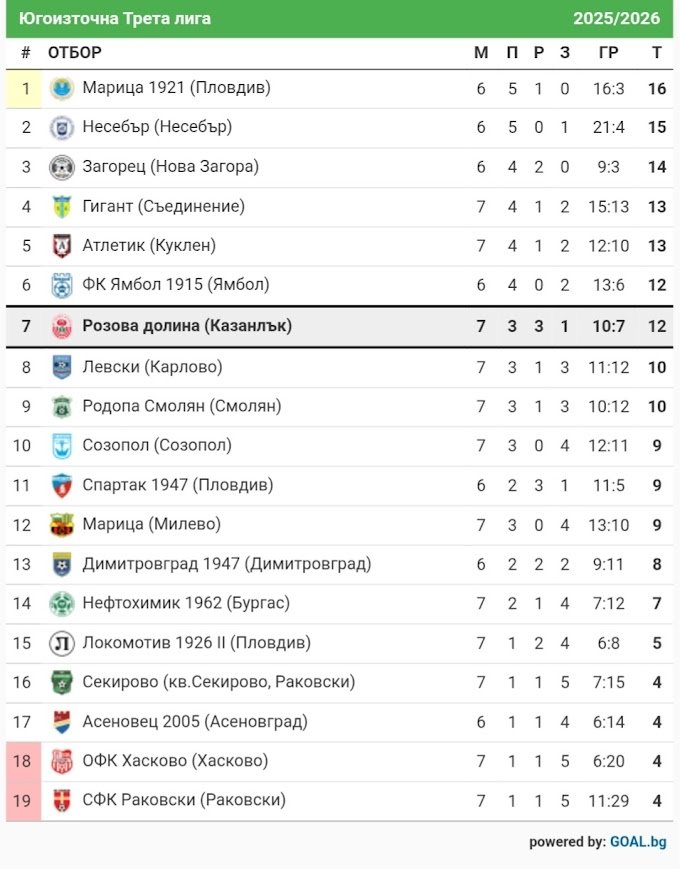Click the Марица 1921 (Пловдив) club crest

point(62,89)
